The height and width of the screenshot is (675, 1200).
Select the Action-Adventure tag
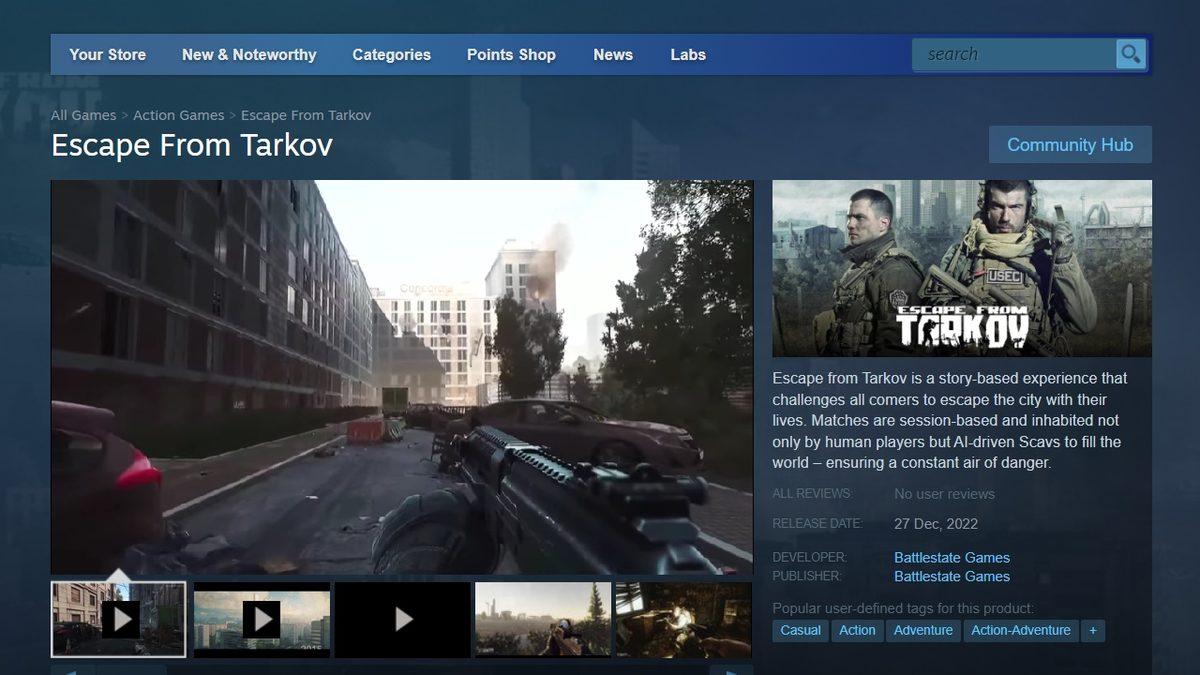pyautogui.click(x=1021, y=630)
